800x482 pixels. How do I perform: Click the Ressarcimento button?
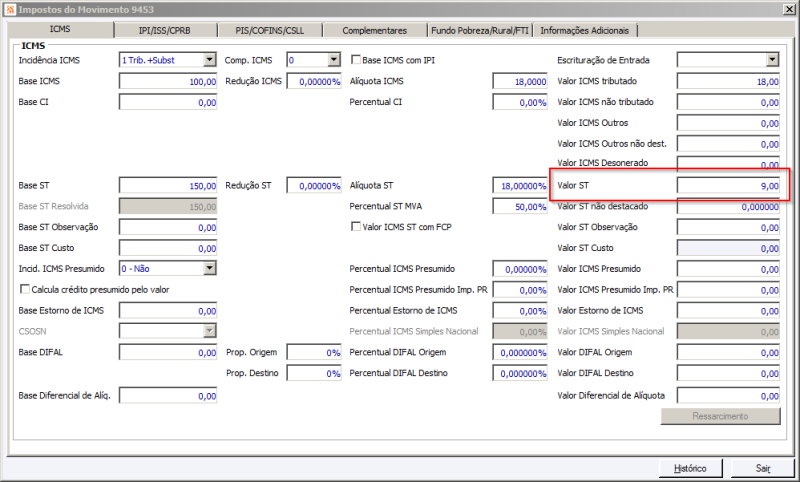pos(720,416)
